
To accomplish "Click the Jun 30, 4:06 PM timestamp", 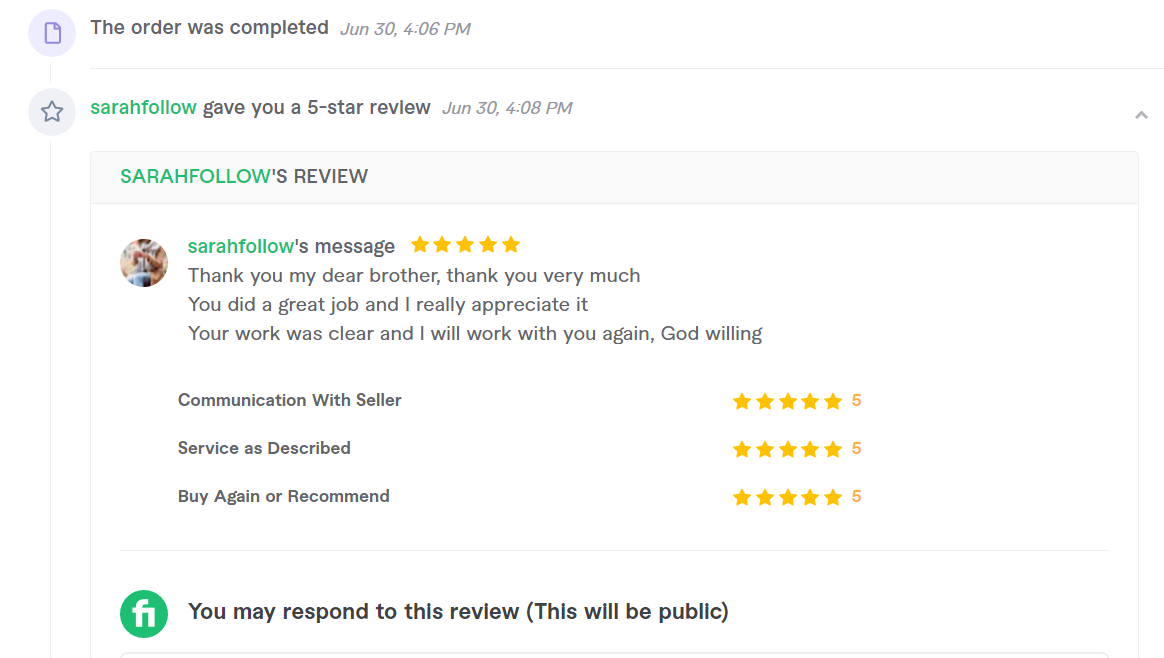I will click(x=405, y=28).
